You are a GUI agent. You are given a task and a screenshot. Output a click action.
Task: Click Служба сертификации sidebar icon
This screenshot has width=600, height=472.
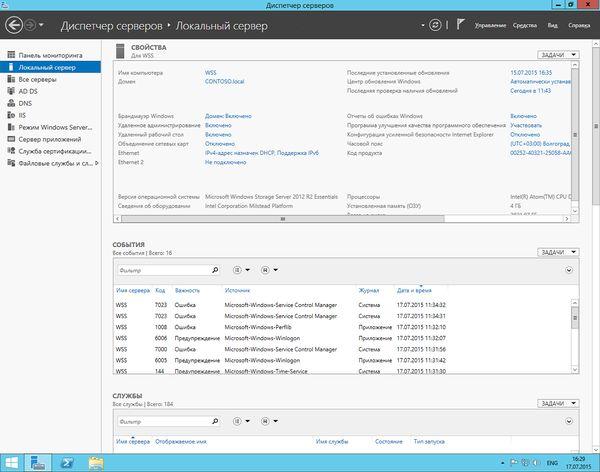[x=11, y=151]
